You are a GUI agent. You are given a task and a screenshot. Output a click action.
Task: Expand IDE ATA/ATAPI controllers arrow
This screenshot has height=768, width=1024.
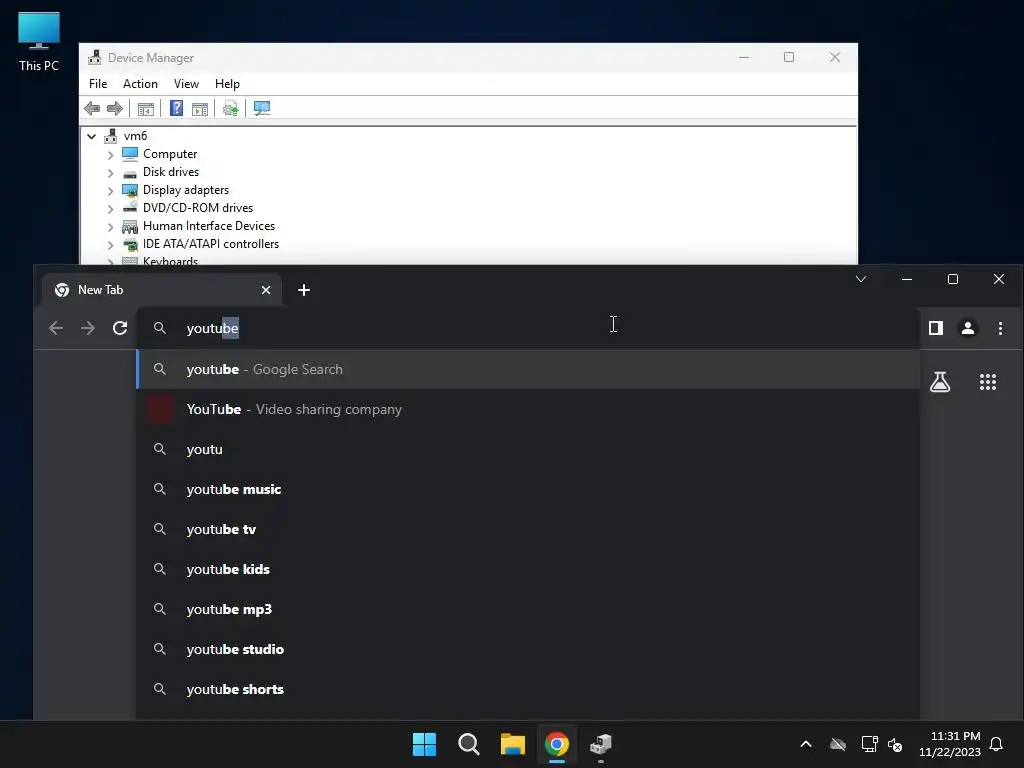pos(110,245)
